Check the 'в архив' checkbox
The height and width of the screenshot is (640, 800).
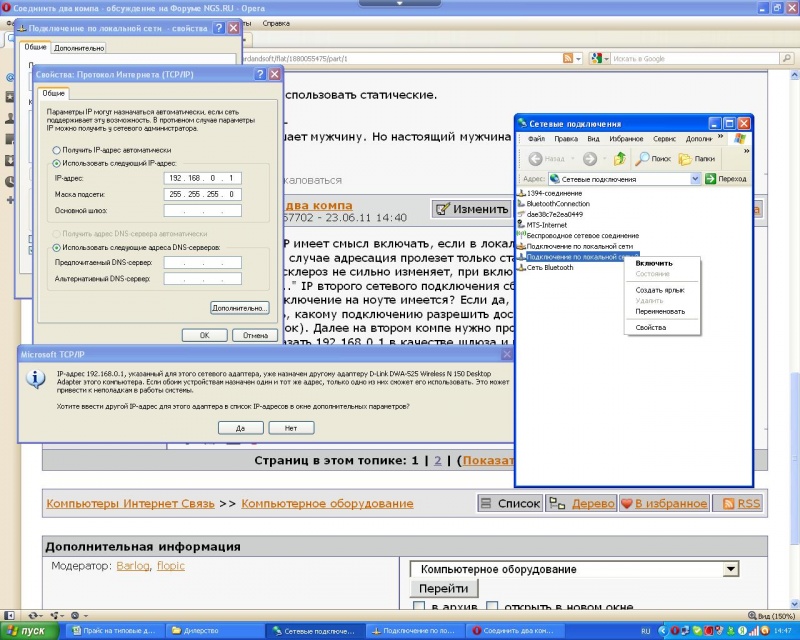[419, 607]
